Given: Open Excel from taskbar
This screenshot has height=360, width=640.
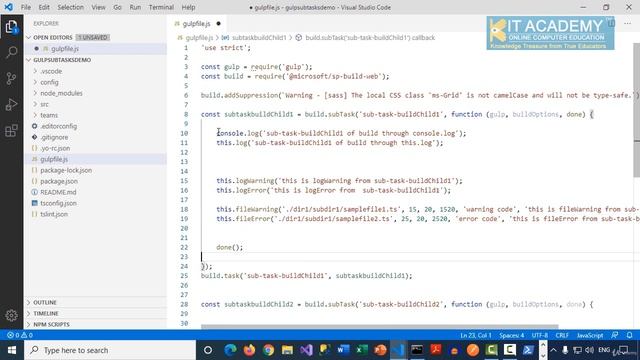Looking at the screenshot, I should [x=362, y=350].
